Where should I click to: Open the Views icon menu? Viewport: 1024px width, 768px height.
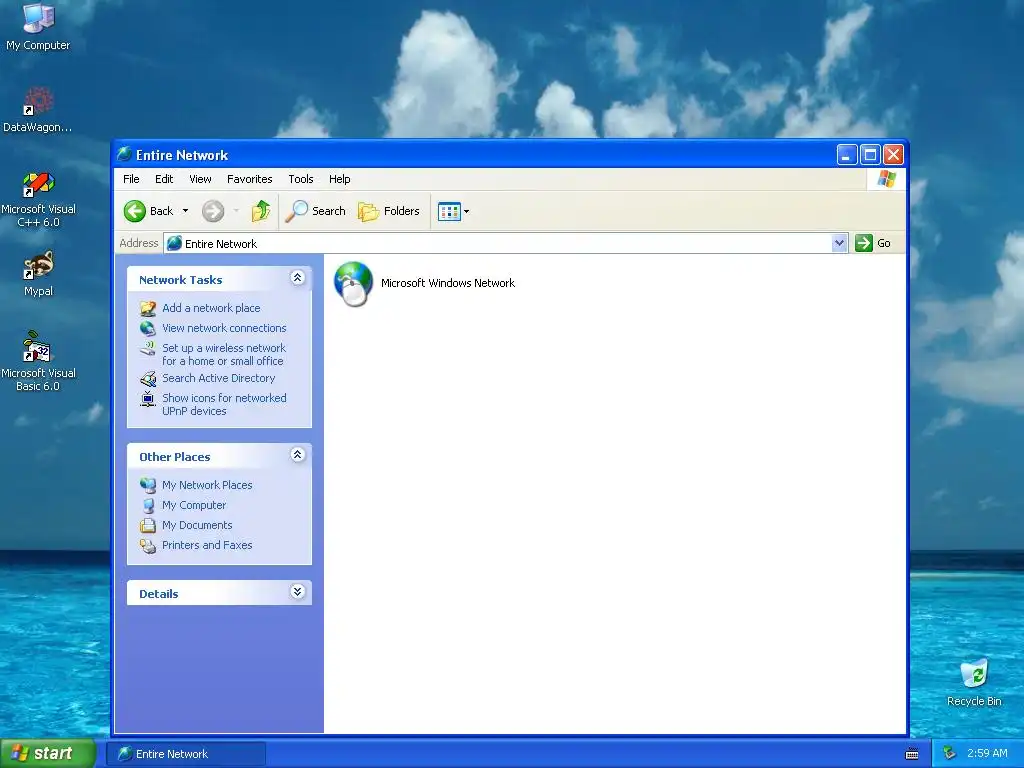449,212
